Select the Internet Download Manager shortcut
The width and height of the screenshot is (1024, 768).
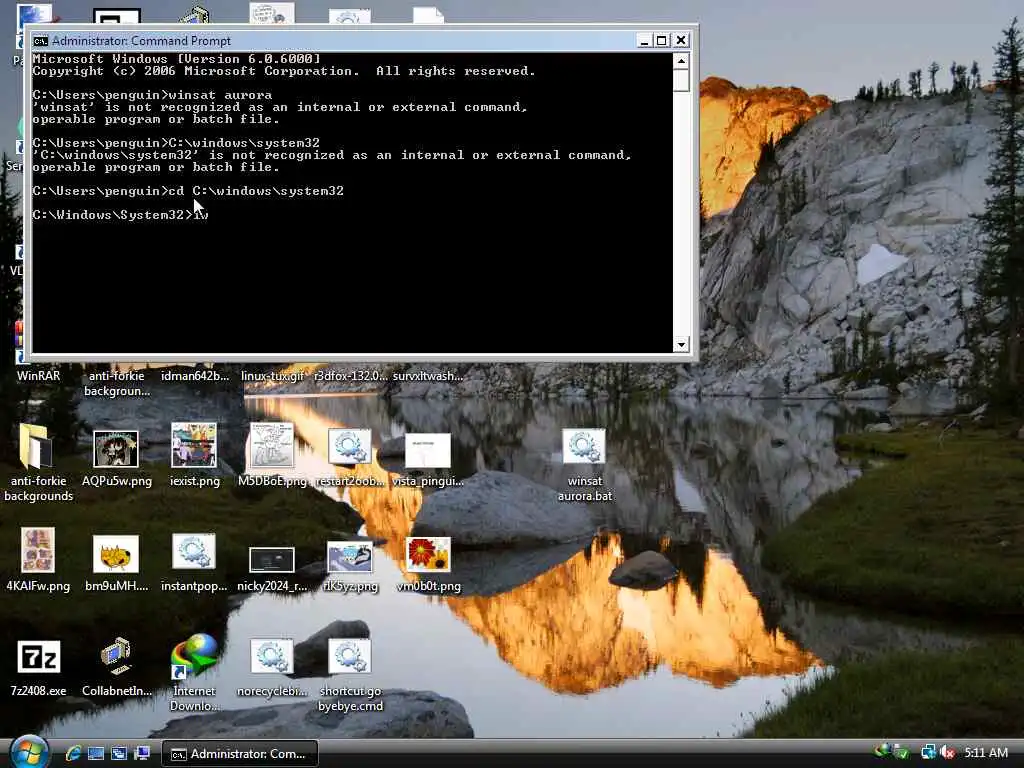click(194, 672)
